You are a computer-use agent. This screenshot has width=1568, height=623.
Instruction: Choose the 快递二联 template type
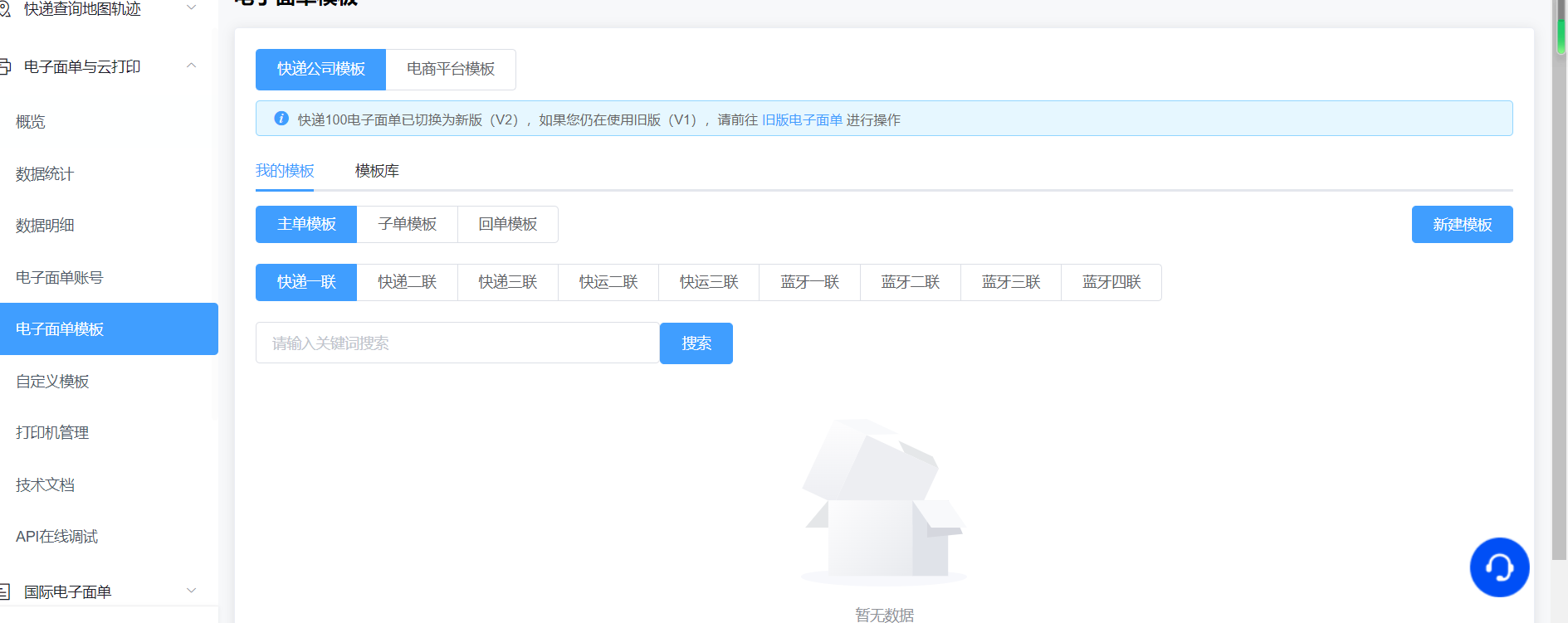click(x=407, y=283)
